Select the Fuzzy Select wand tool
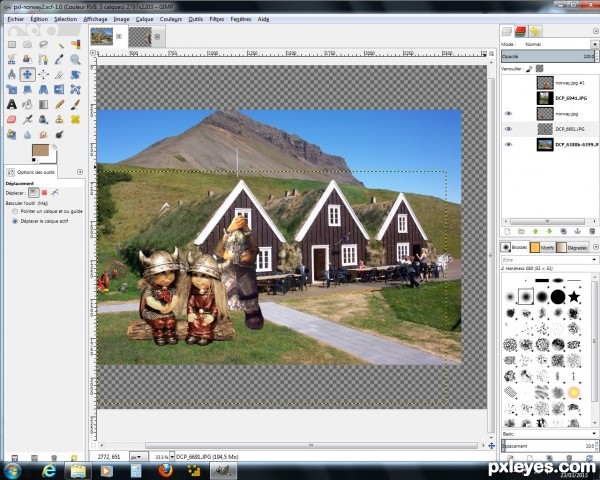This screenshot has width=600, height=480. [59, 44]
